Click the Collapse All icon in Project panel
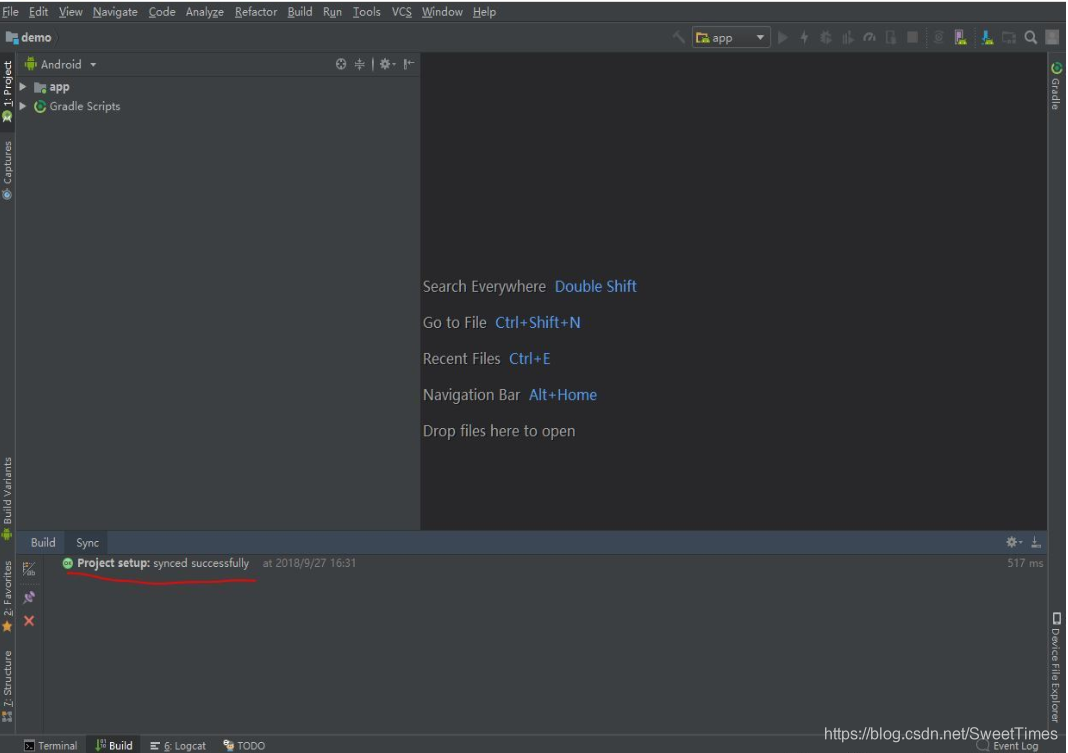The height and width of the screenshot is (753, 1068). pyautogui.click(x=360, y=64)
